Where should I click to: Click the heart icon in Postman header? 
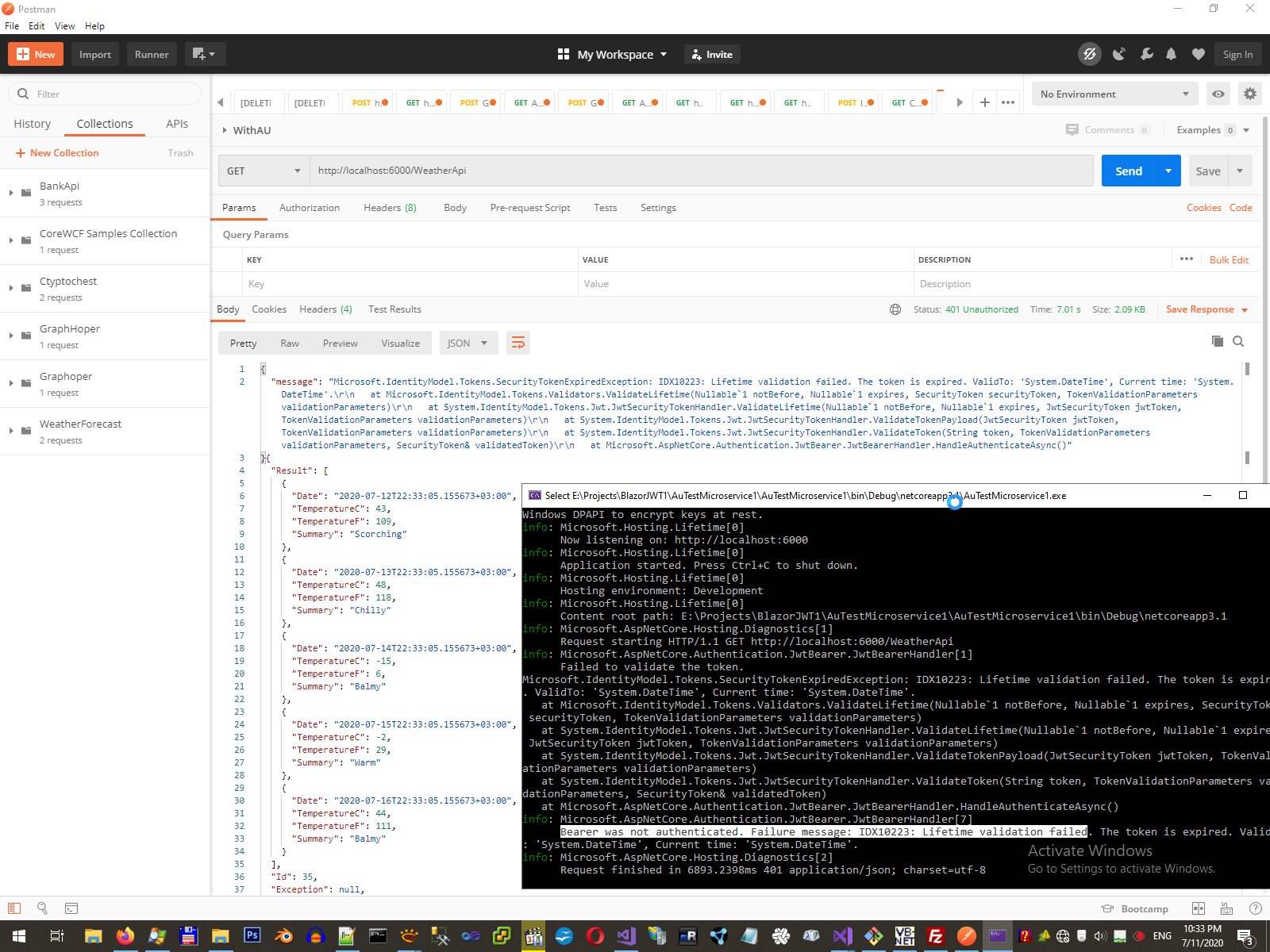[1199, 54]
